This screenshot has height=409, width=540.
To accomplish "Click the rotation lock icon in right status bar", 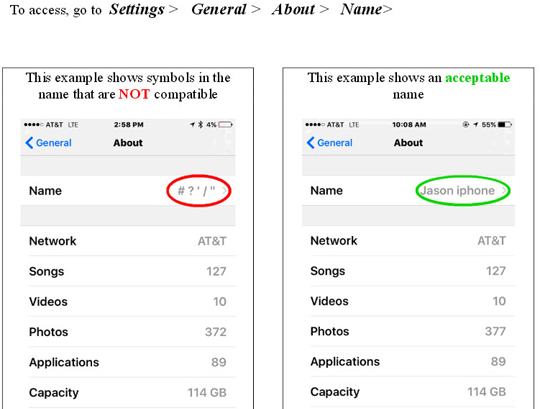I will pyautogui.click(x=466, y=124).
